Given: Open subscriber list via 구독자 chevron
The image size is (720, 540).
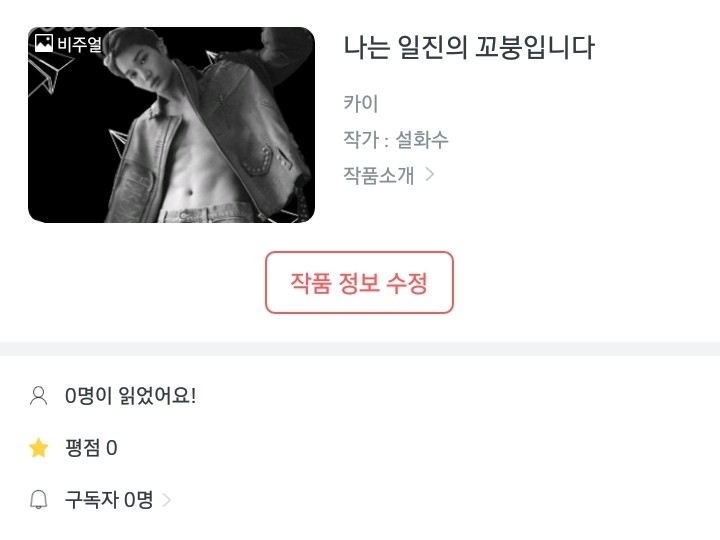Looking at the screenshot, I should click(x=167, y=500).
